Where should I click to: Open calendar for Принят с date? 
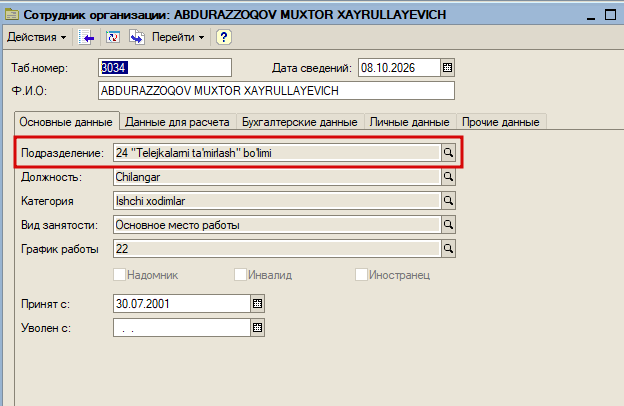[x=257, y=304]
